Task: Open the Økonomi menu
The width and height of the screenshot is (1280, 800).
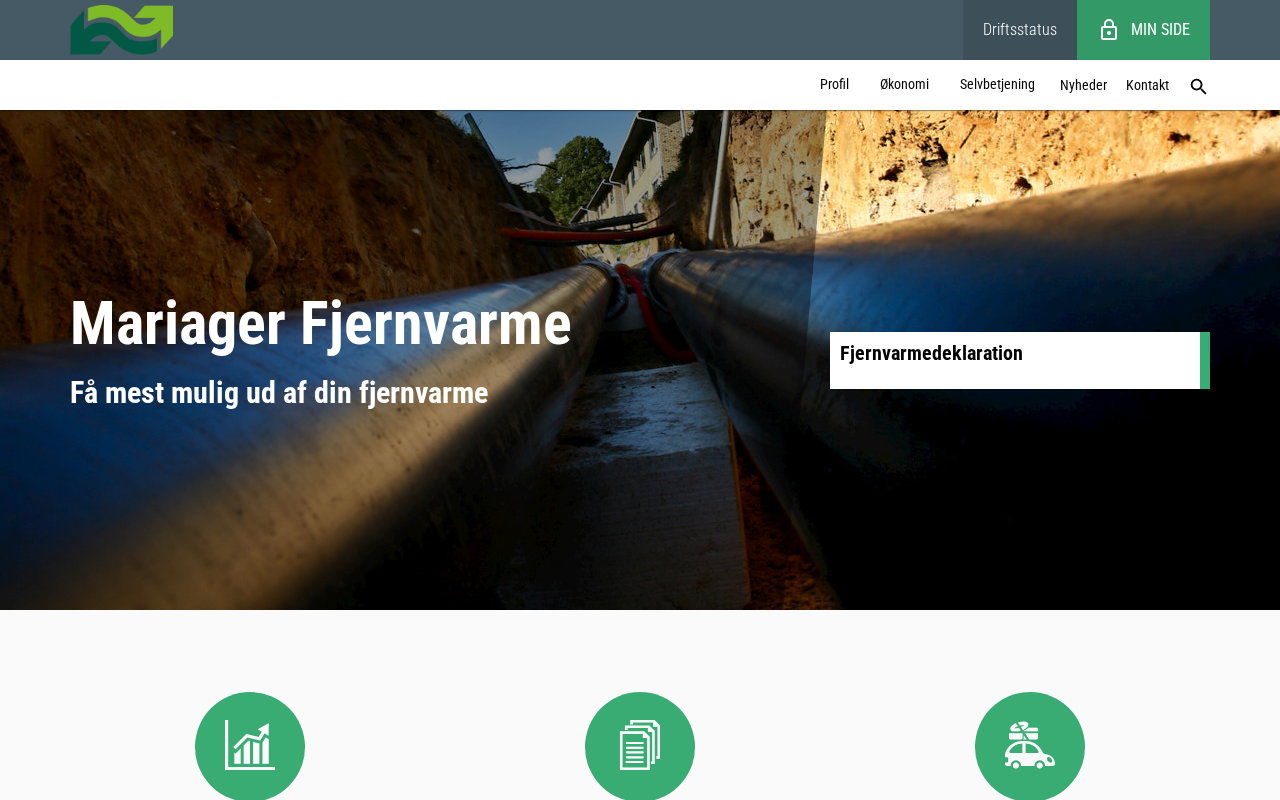Action: pyautogui.click(x=904, y=85)
